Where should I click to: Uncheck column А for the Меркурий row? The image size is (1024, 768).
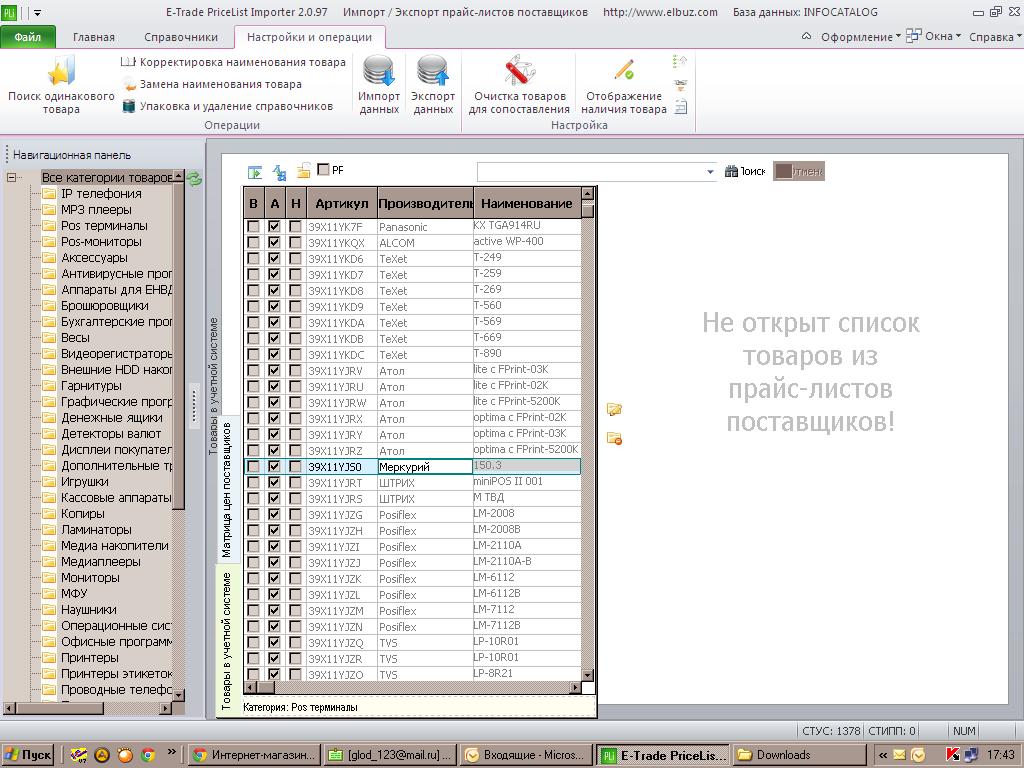pos(274,466)
